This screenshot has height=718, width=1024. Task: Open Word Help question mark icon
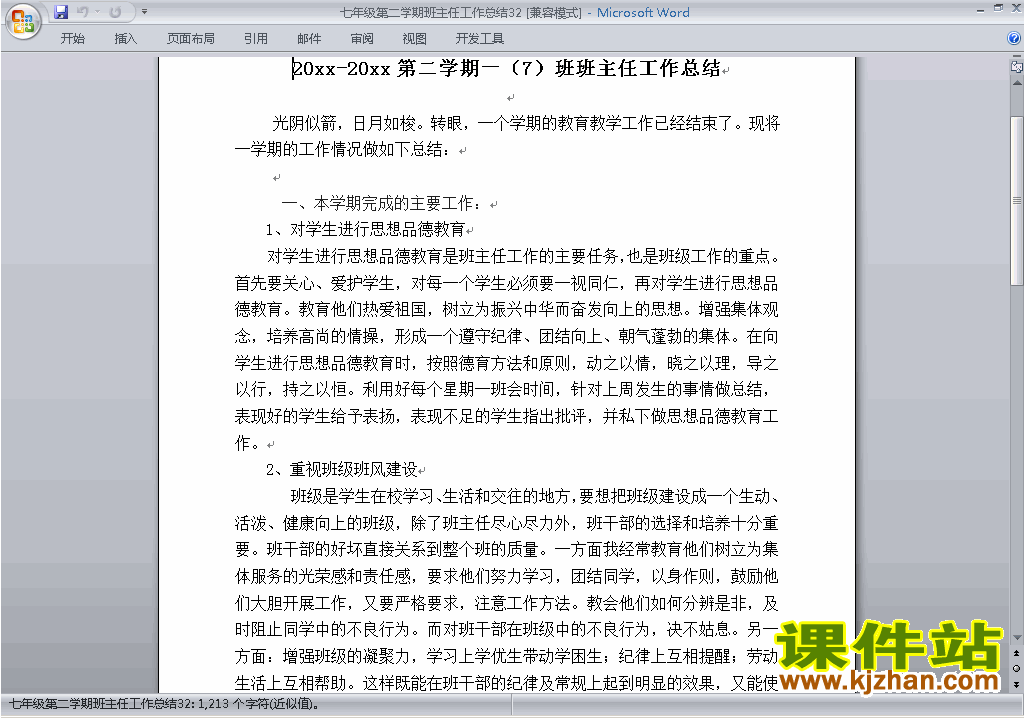tap(1014, 39)
